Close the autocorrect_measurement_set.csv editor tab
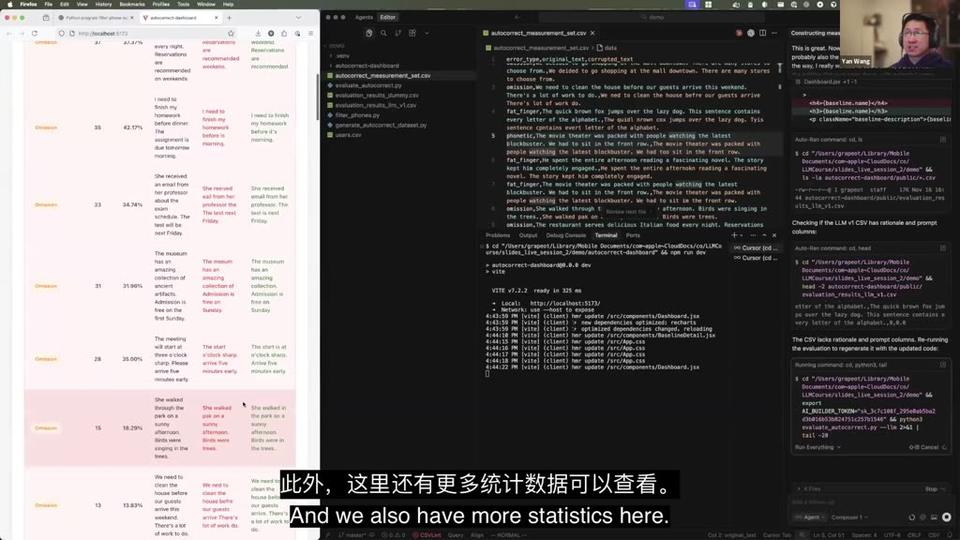This screenshot has width=960, height=540. pyautogui.click(x=593, y=33)
